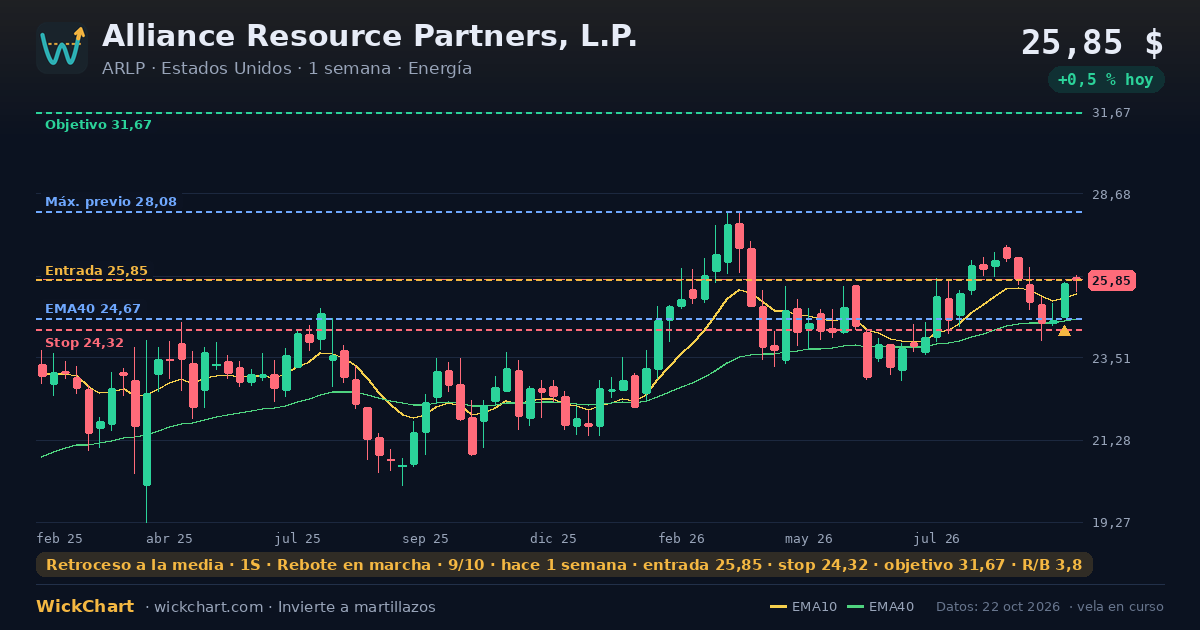This screenshot has width=1200, height=630.
Task: Click the 25,85 $ current price
Action: [x=1092, y=43]
